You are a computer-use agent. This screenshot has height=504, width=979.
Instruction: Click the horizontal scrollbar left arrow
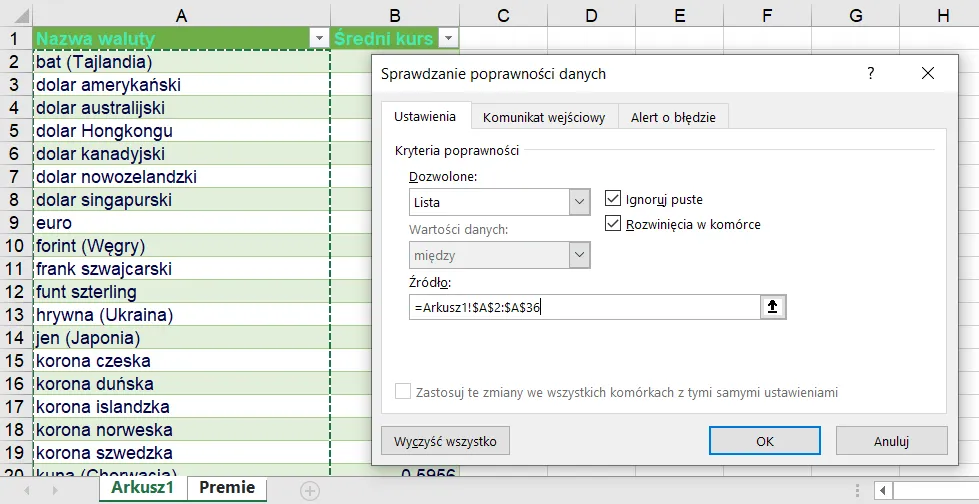coord(882,491)
